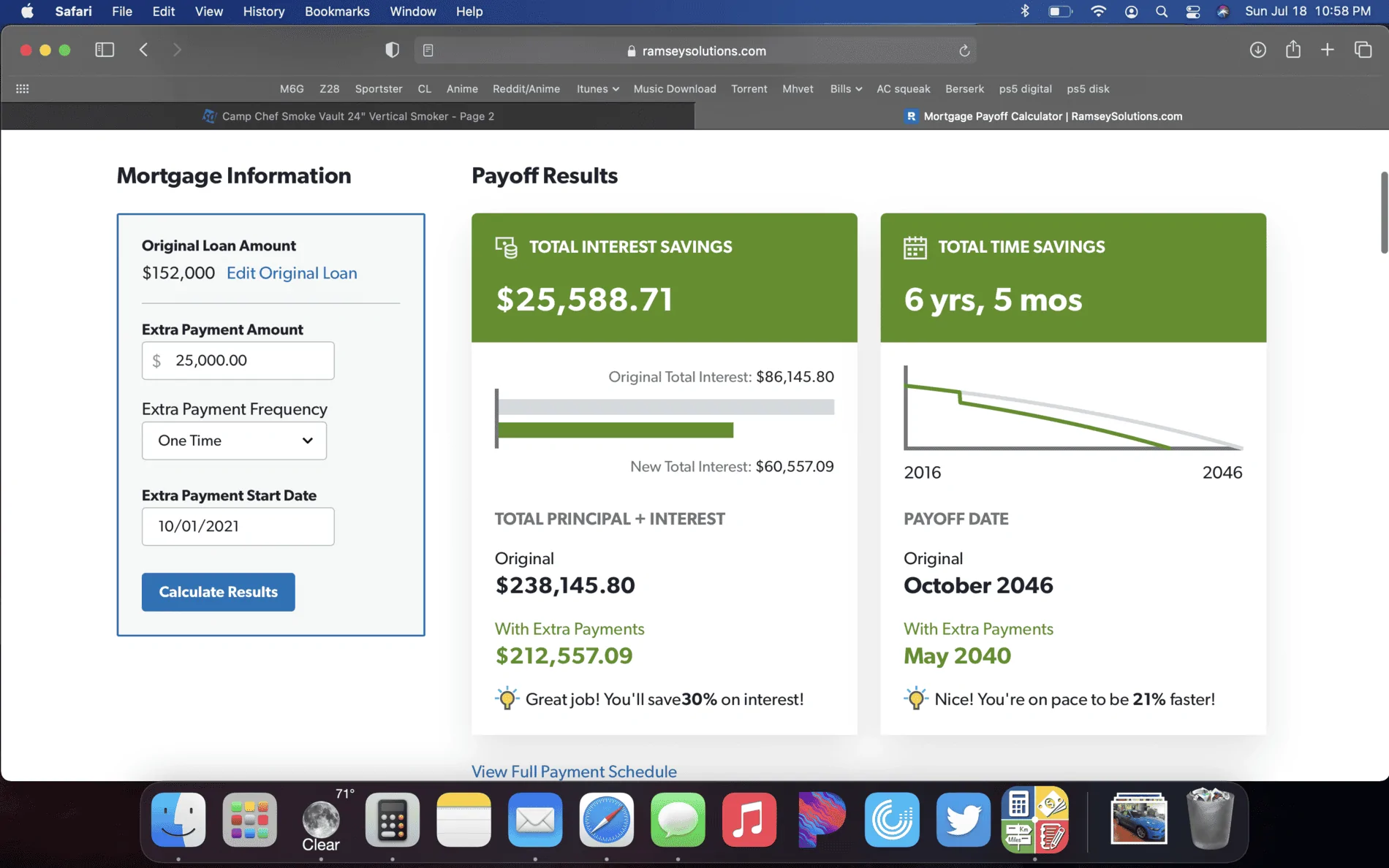Open Spotlight search in menu bar
The height and width of the screenshot is (868, 1389).
(1162, 11)
